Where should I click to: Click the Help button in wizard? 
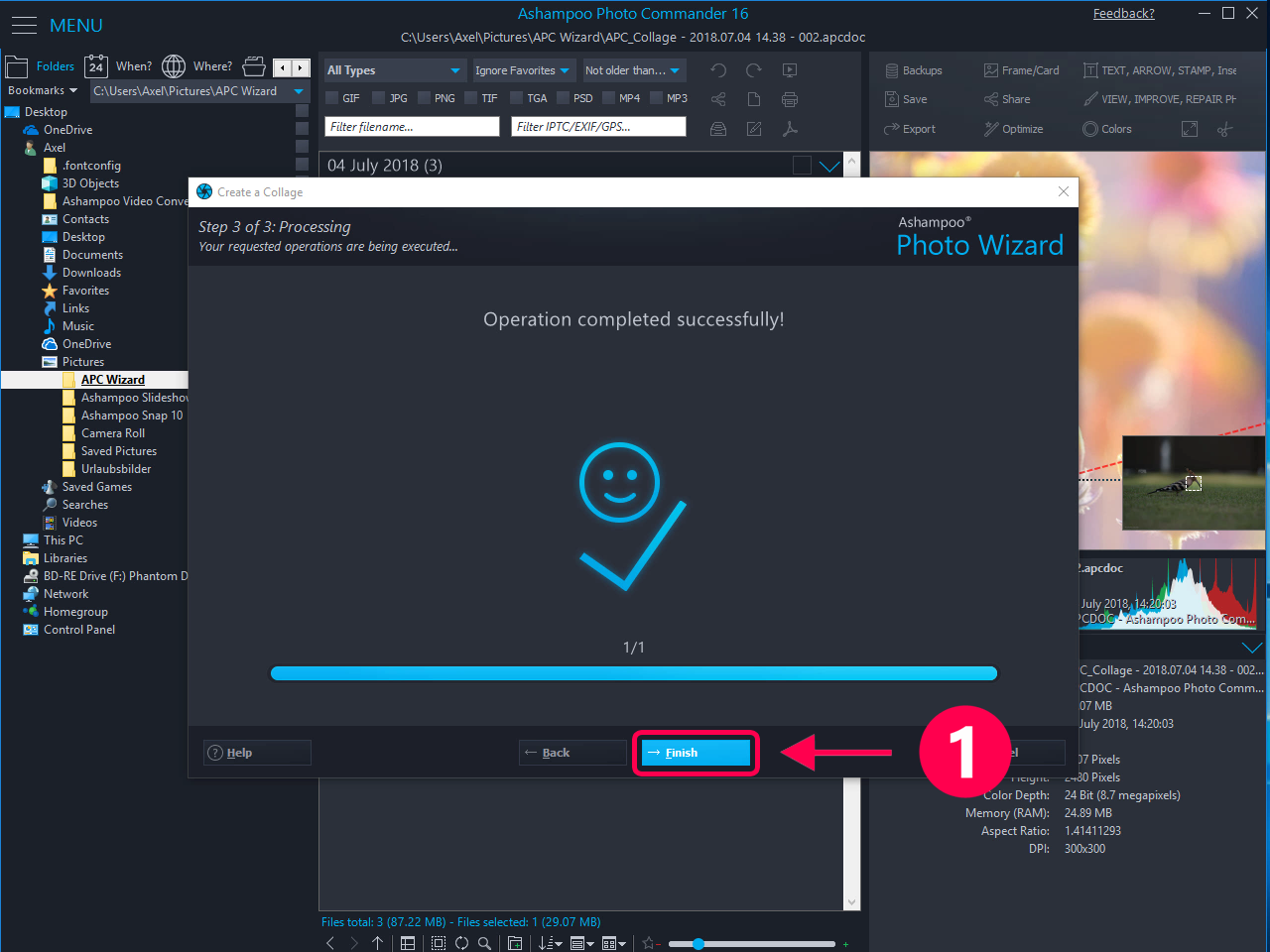[x=257, y=753]
